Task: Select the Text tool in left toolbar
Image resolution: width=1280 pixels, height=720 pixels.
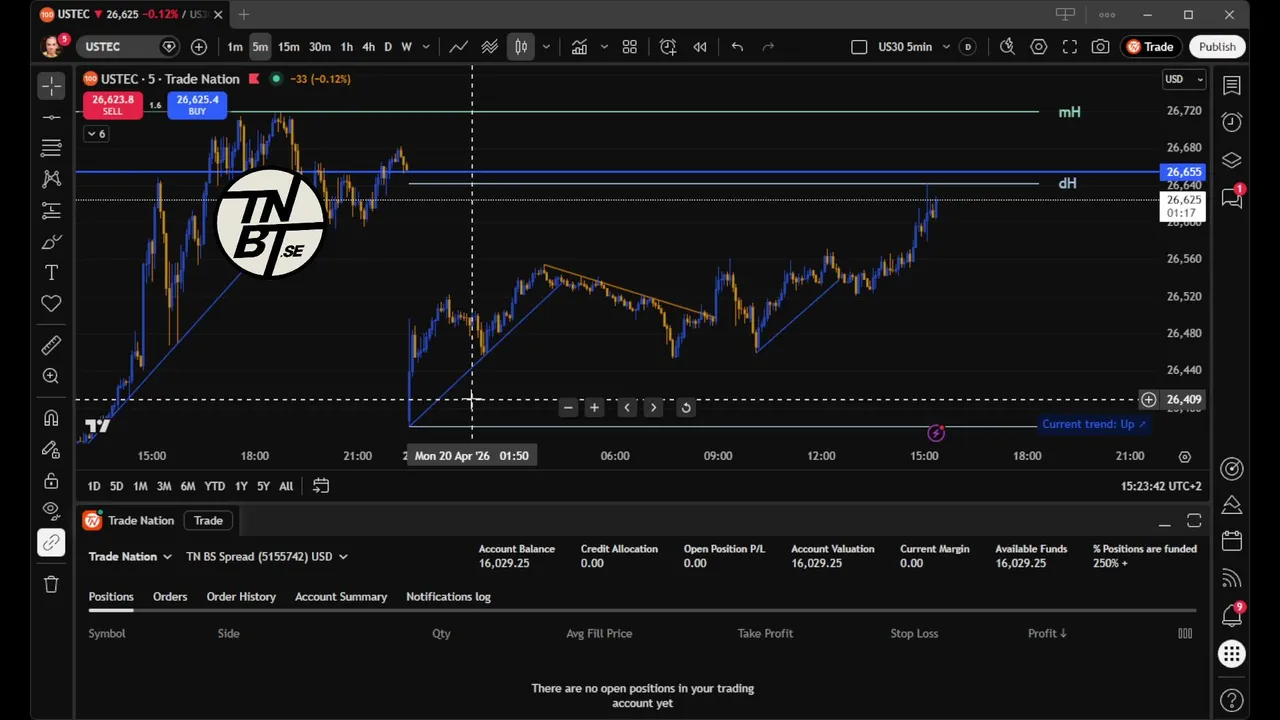Action: [x=51, y=273]
